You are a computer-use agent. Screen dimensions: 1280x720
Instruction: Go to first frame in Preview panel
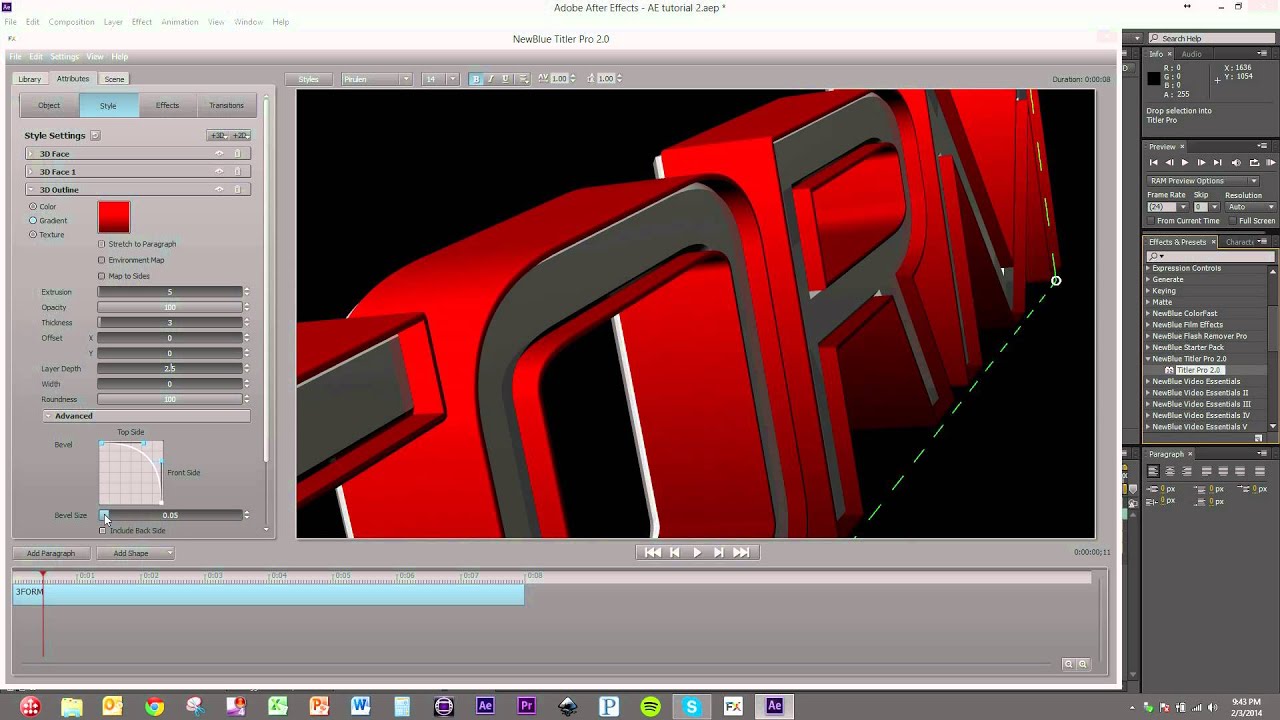coord(1153,163)
